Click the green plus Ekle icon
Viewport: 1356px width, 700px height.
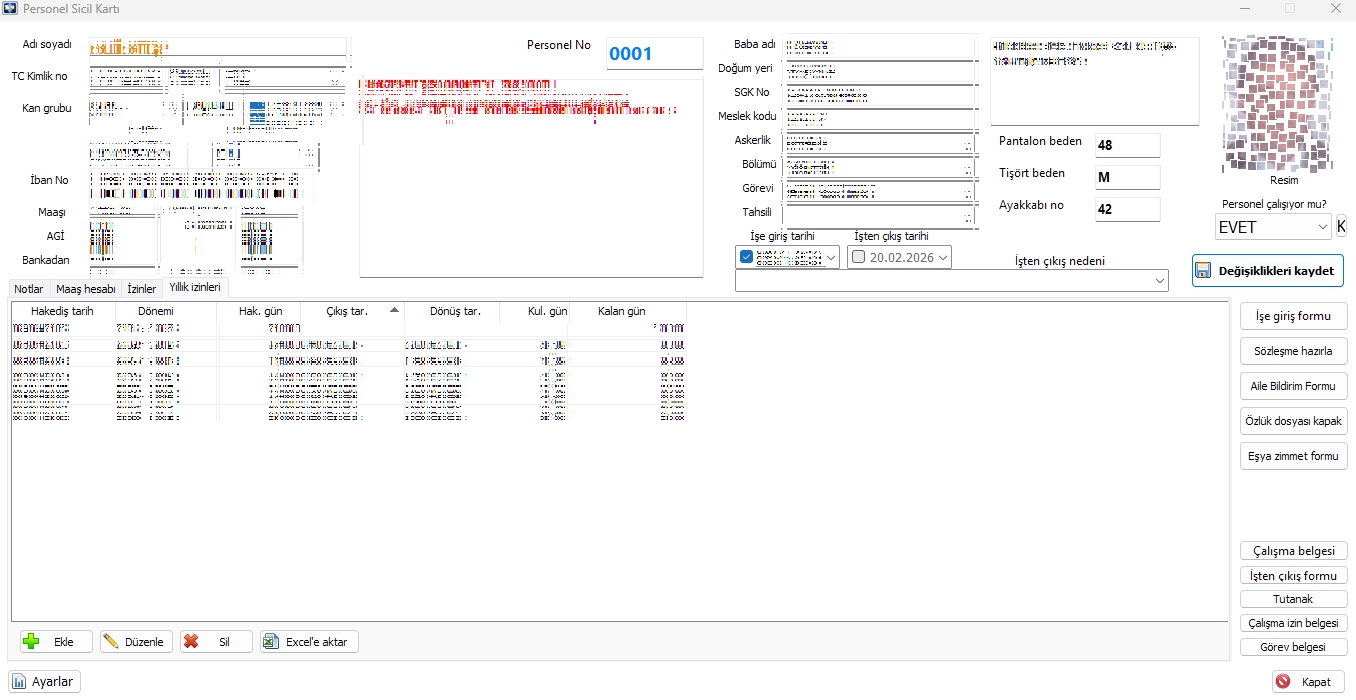click(x=31, y=642)
